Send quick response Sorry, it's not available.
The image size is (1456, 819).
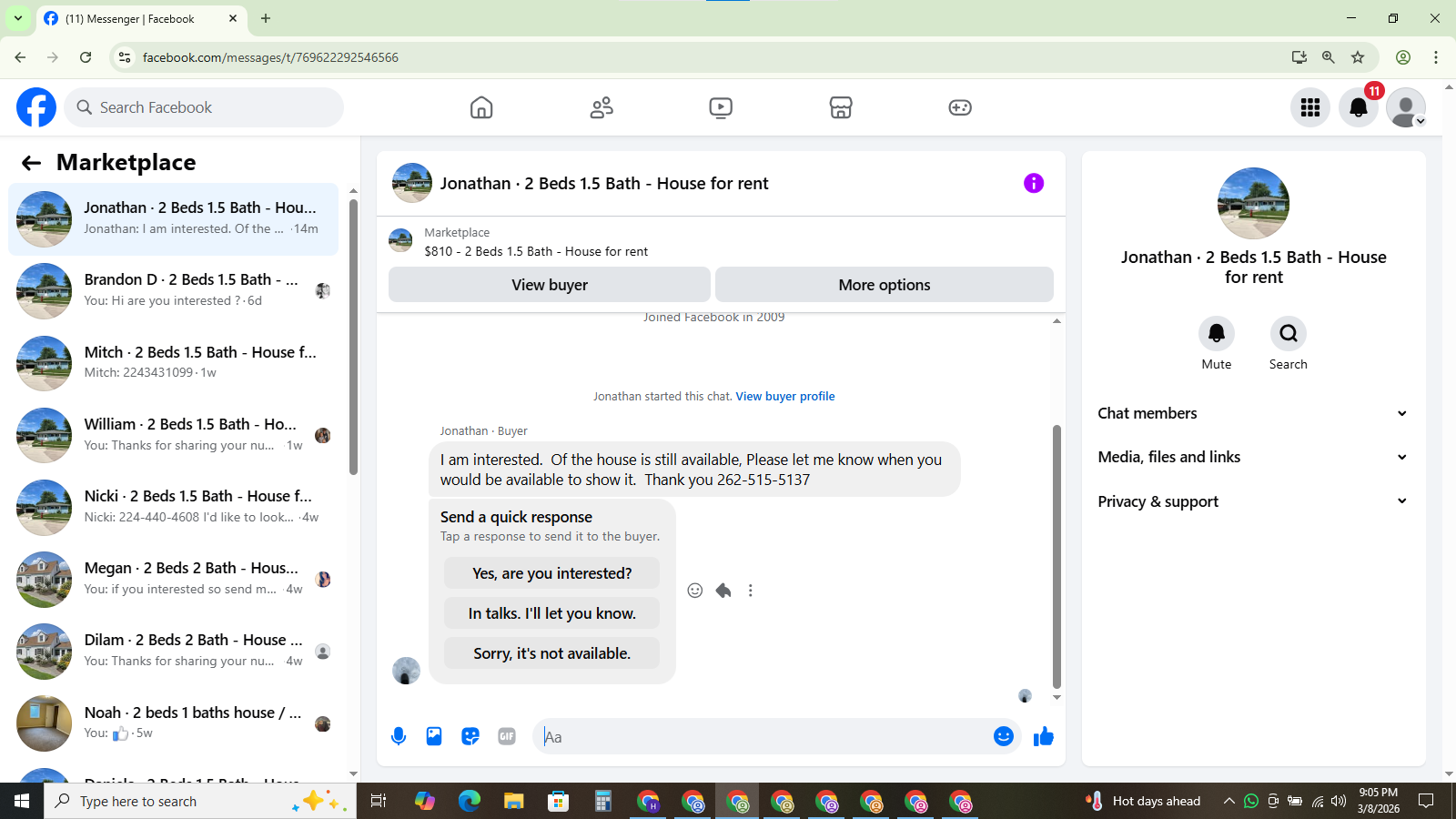tap(551, 653)
